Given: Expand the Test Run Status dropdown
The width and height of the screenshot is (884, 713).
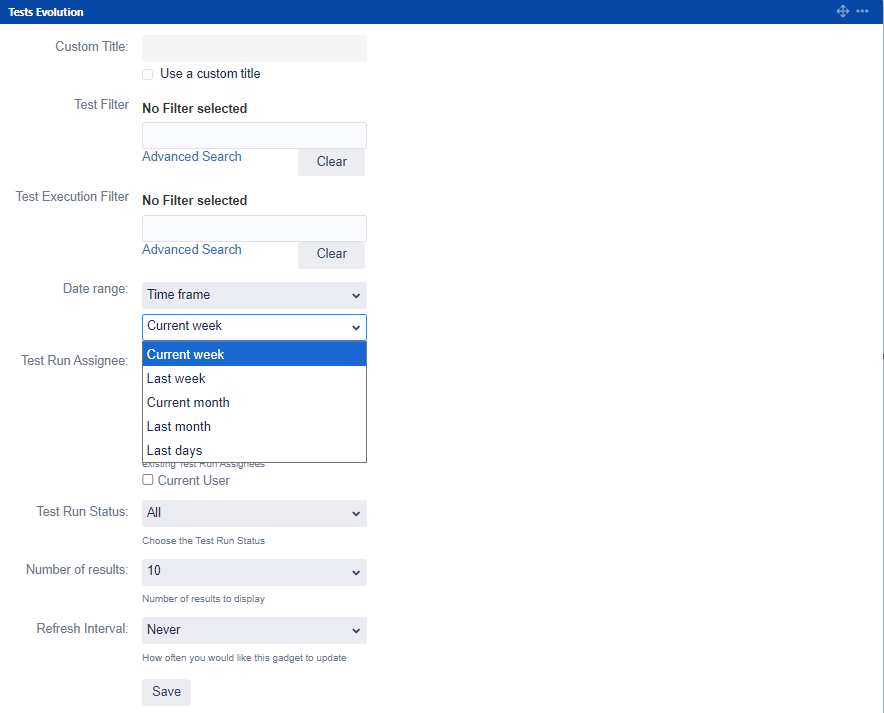Looking at the screenshot, I should coord(254,513).
